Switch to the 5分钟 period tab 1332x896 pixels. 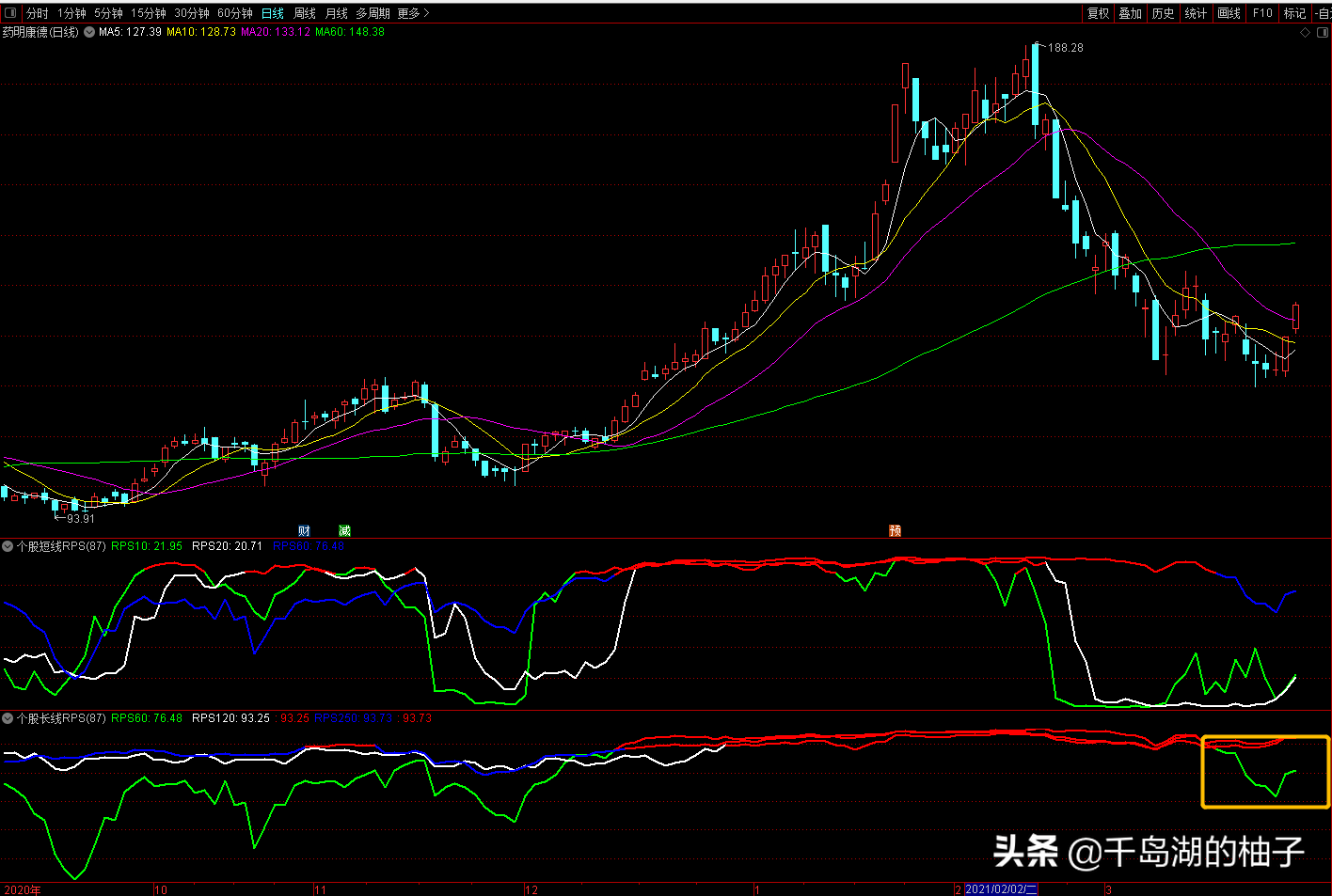tap(108, 13)
